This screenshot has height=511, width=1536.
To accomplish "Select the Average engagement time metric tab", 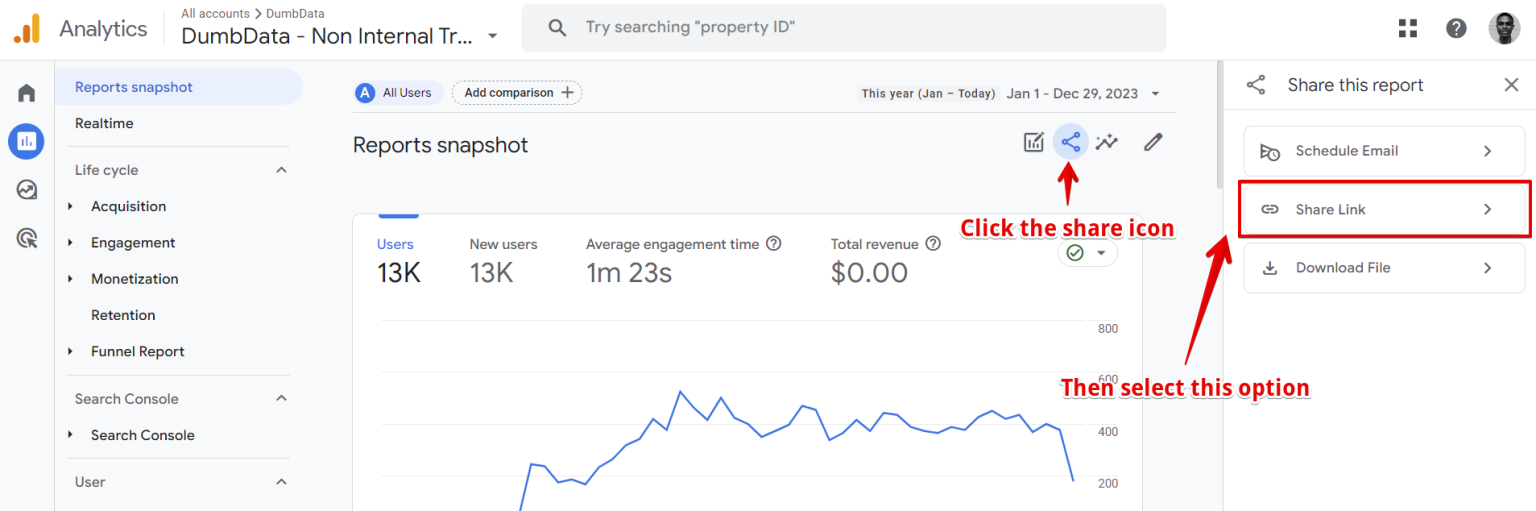I will click(x=684, y=260).
